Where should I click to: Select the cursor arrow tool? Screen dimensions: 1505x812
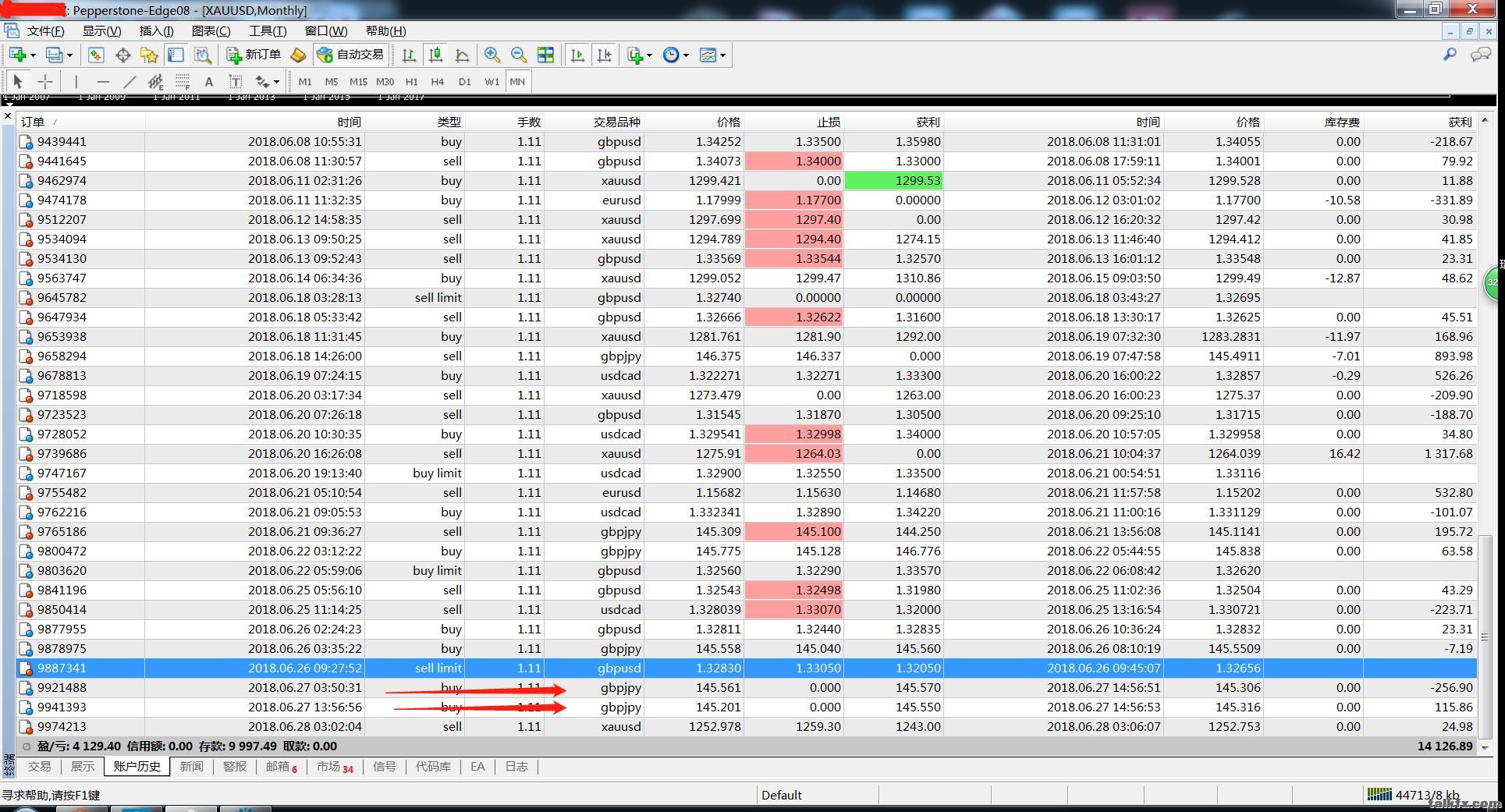click(x=18, y=81)
